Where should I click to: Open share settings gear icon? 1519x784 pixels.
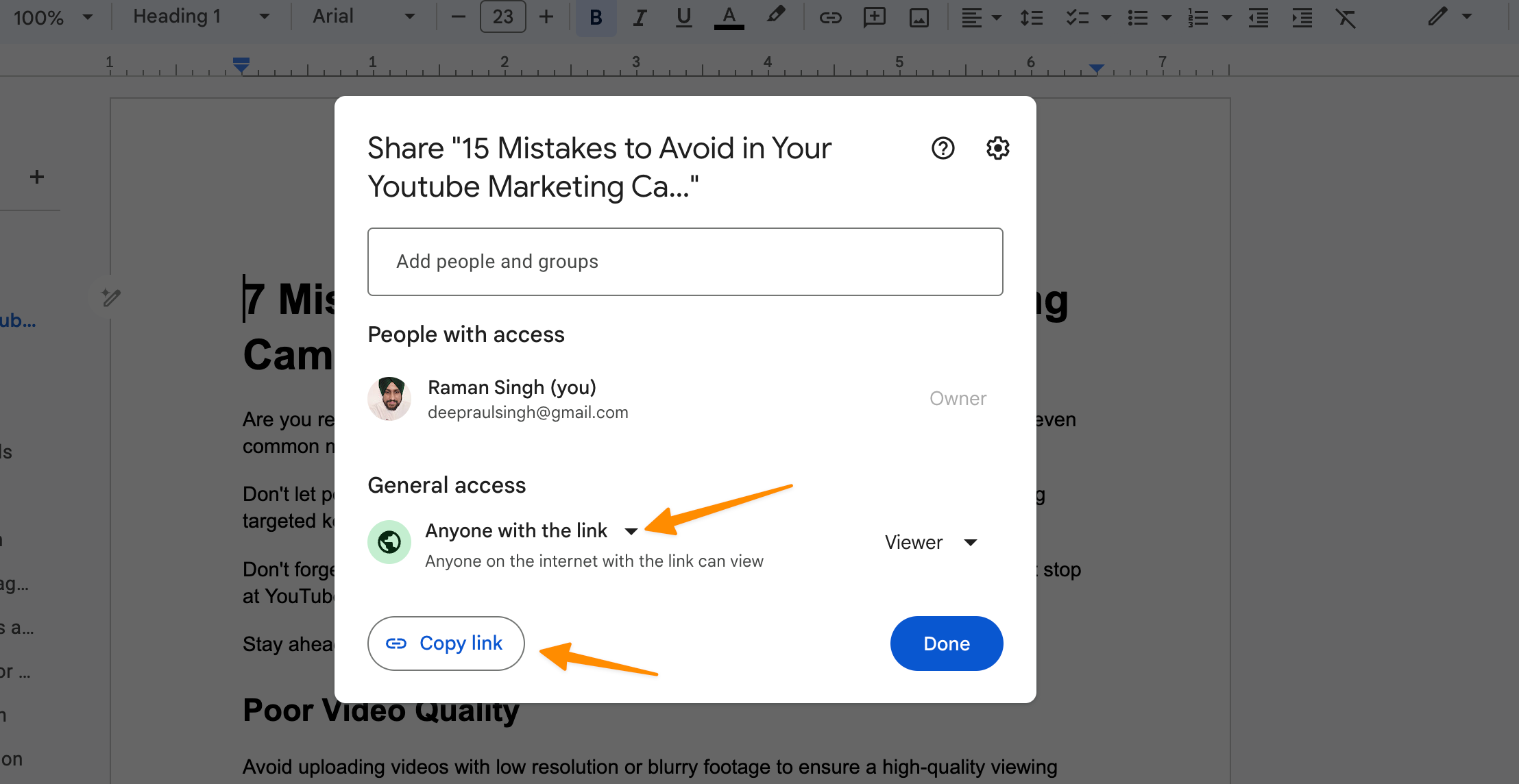pyautogui.click(x=997, y=148)
